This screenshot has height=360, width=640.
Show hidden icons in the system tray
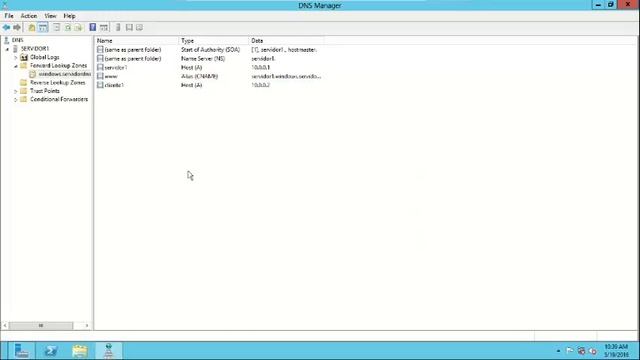pos(558,351)
